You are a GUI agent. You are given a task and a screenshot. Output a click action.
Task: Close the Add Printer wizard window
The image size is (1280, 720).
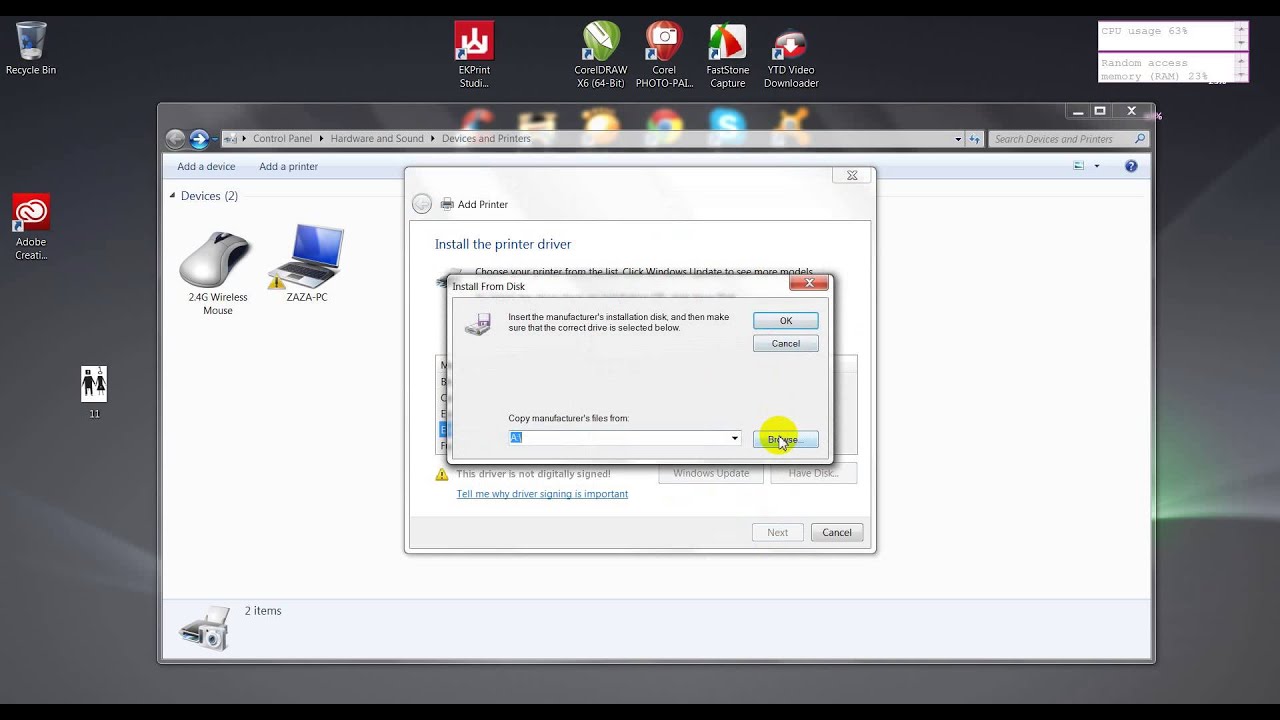pyautogui.click(x=852, y=176)
